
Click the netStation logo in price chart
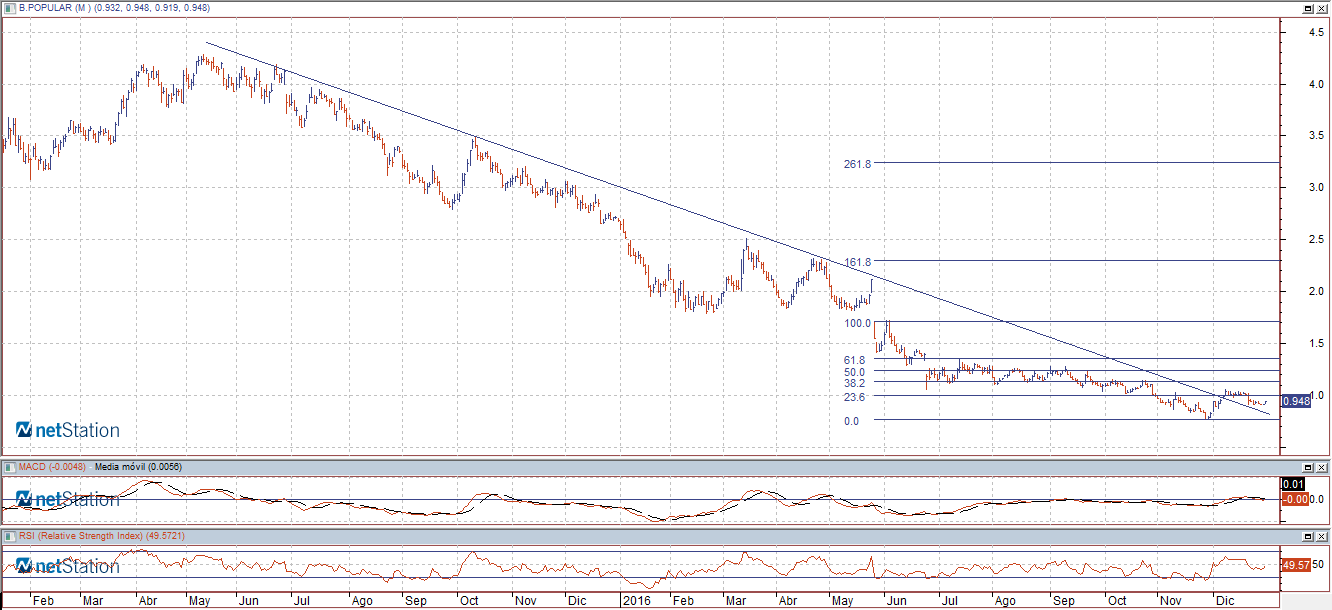(68, 430)
